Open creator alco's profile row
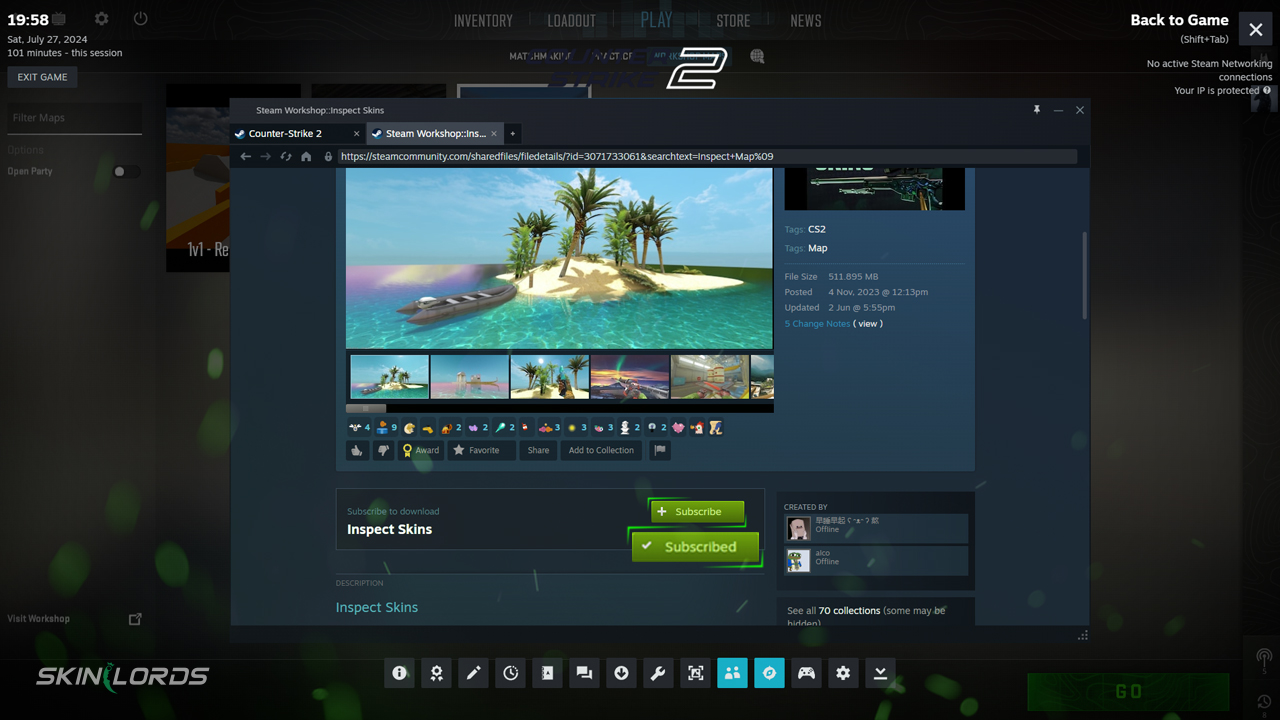This screenshot has height=720, width=1280. (x=876, y=560)
